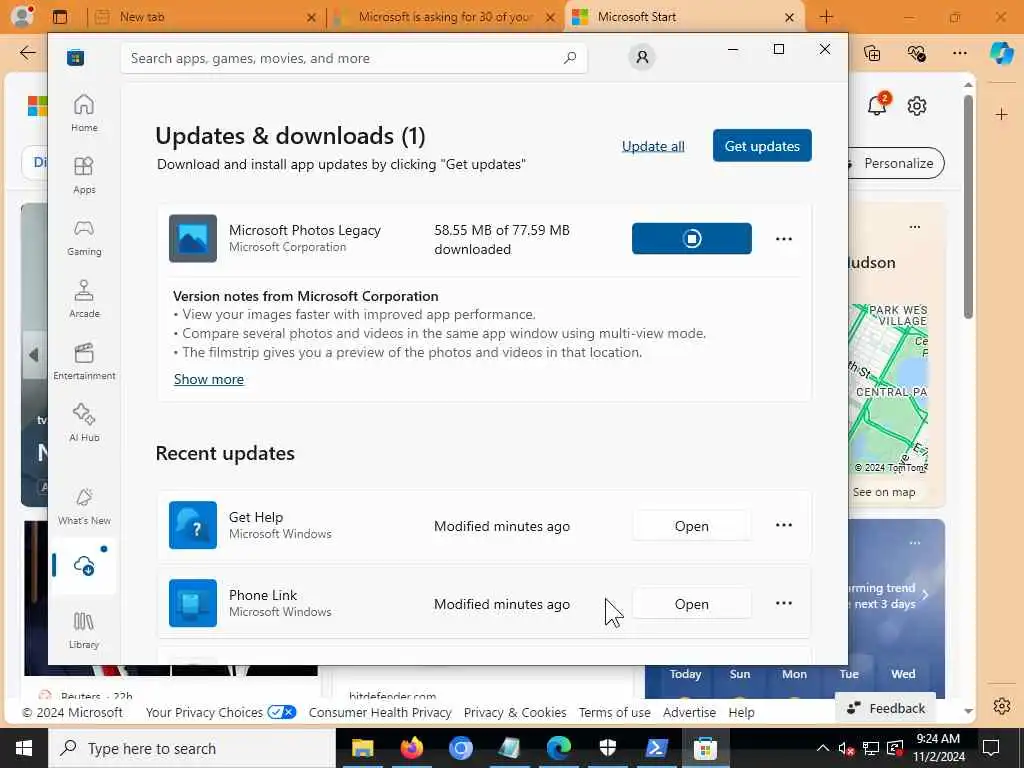Click the Get Help app icon
This screenshot has width=1024, height=768.
tap(193, 525)
